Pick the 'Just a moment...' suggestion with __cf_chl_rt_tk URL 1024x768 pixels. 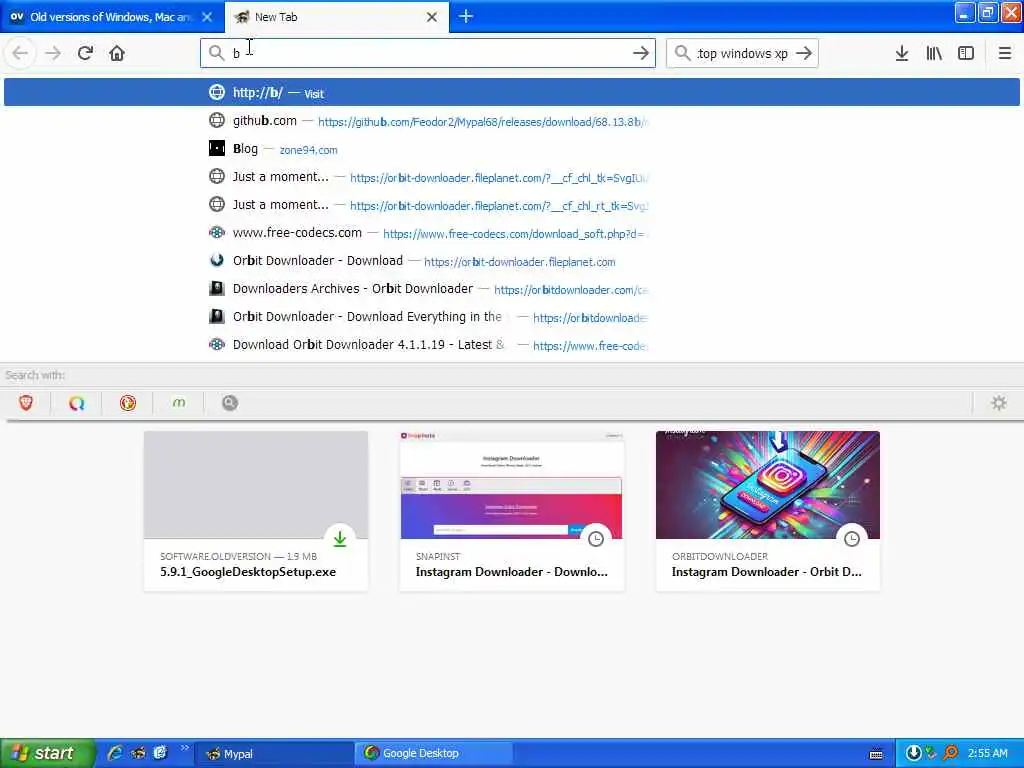pos(512,205)
